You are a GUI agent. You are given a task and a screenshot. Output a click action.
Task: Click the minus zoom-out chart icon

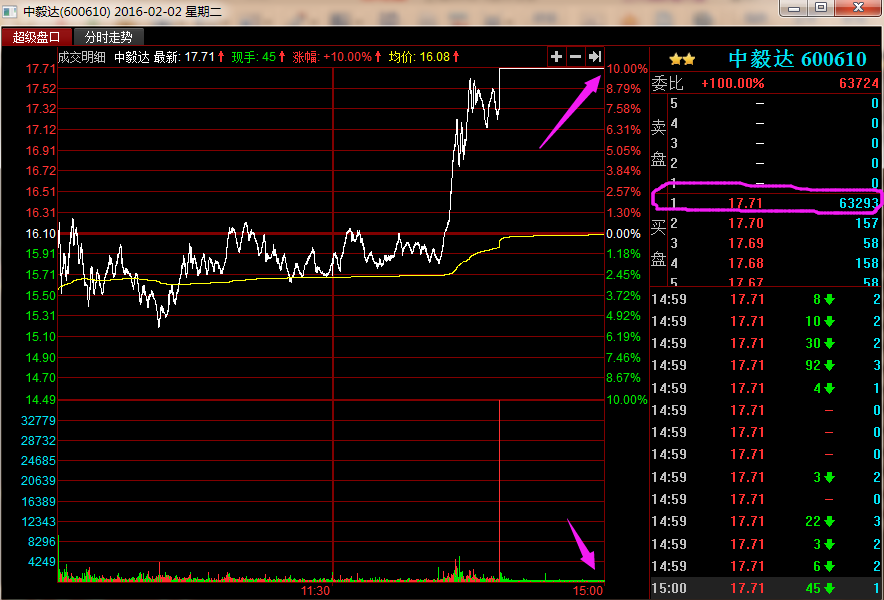point(576,57)
